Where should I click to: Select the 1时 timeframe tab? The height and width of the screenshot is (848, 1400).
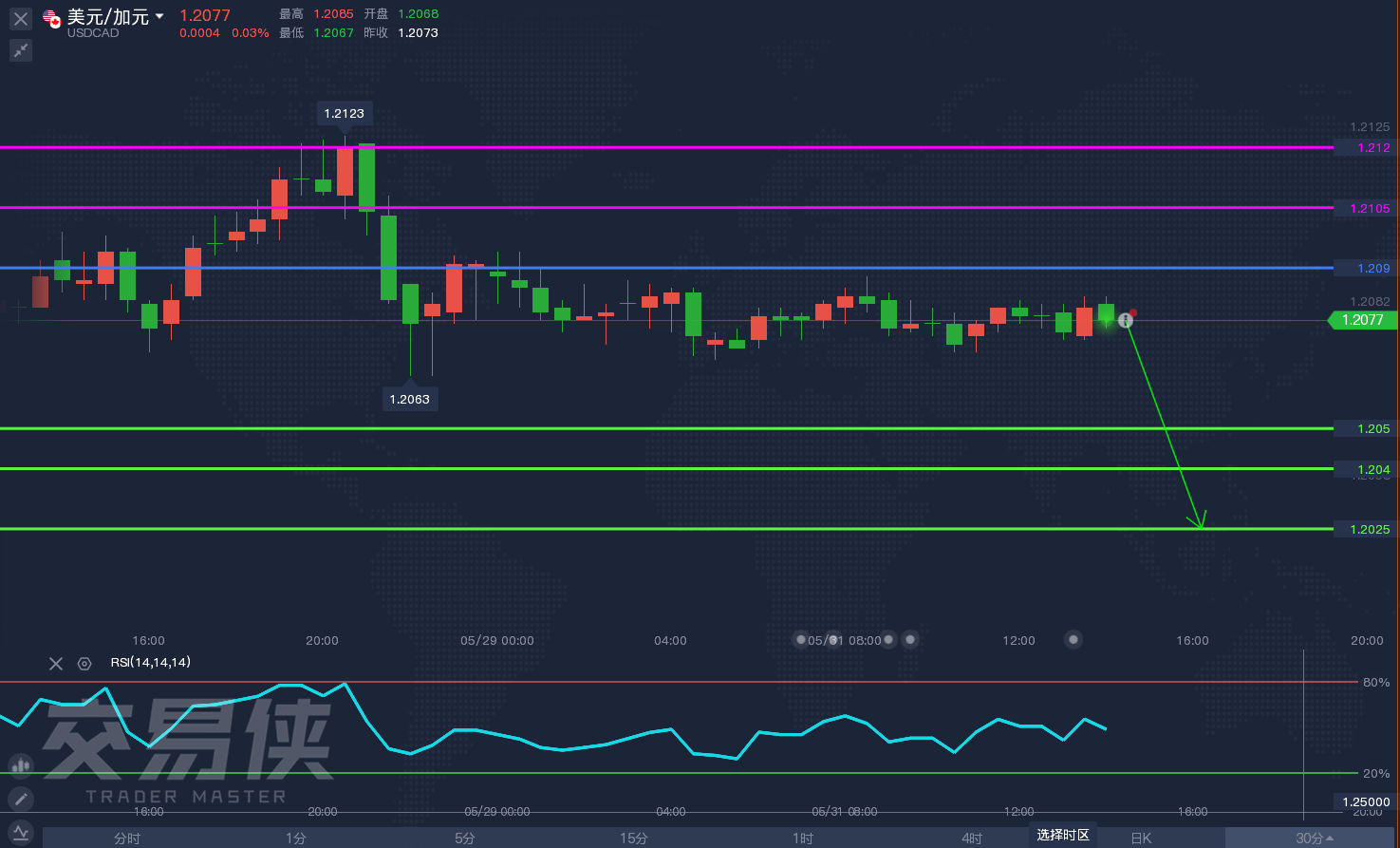coord(803,838)
